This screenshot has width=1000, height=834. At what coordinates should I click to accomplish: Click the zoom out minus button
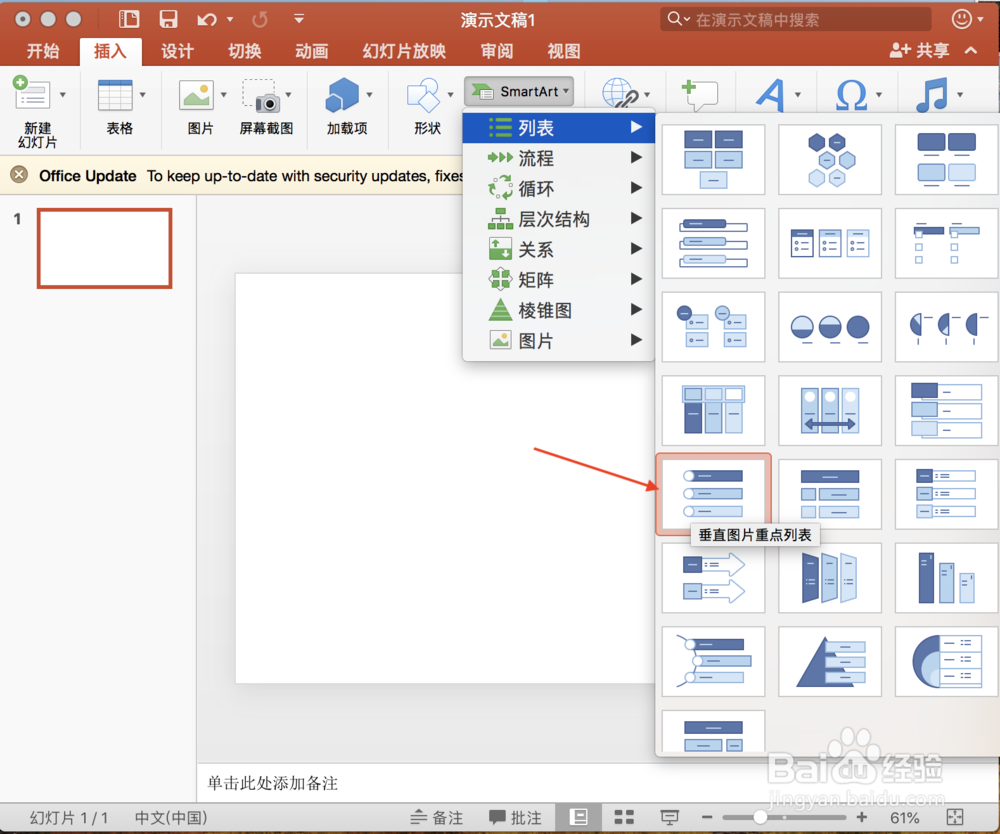point(707,817)
